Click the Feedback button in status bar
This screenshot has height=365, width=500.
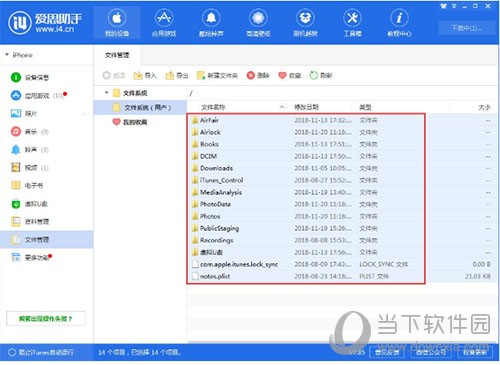pyautogui.click(x=387, y=352)
